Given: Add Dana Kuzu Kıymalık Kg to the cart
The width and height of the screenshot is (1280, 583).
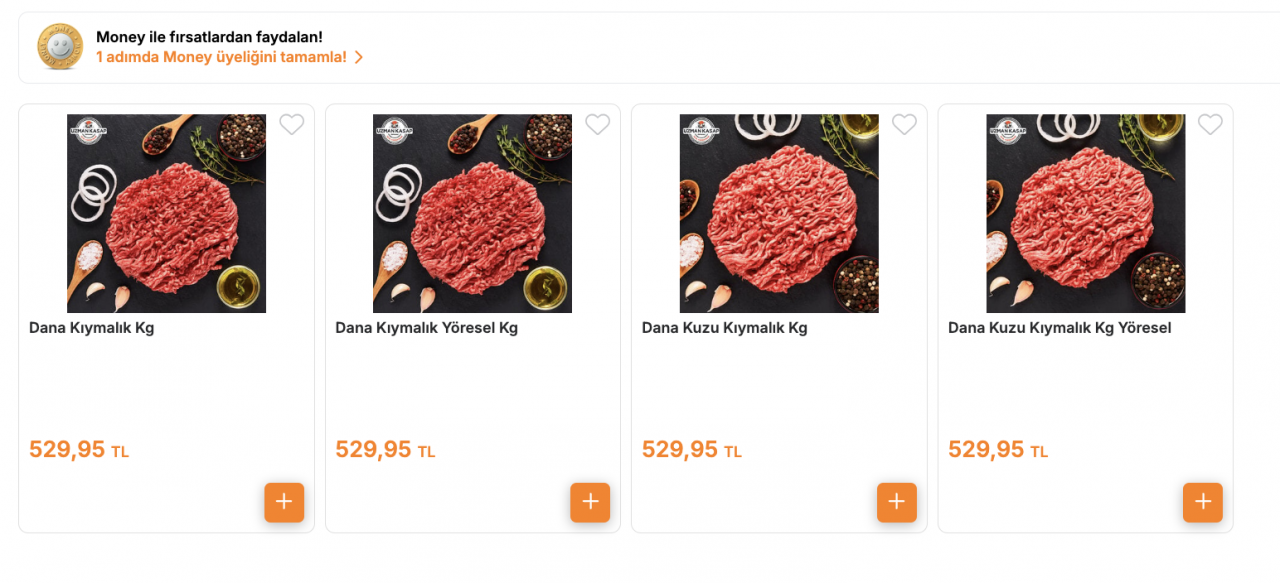Looking at the screenshot, I should 896,503.
